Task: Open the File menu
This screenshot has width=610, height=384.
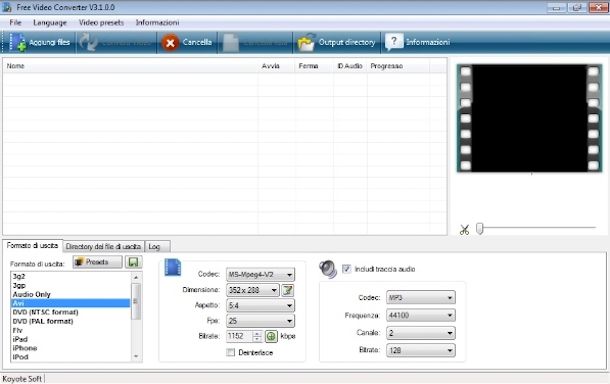Action: click(16, 23)
